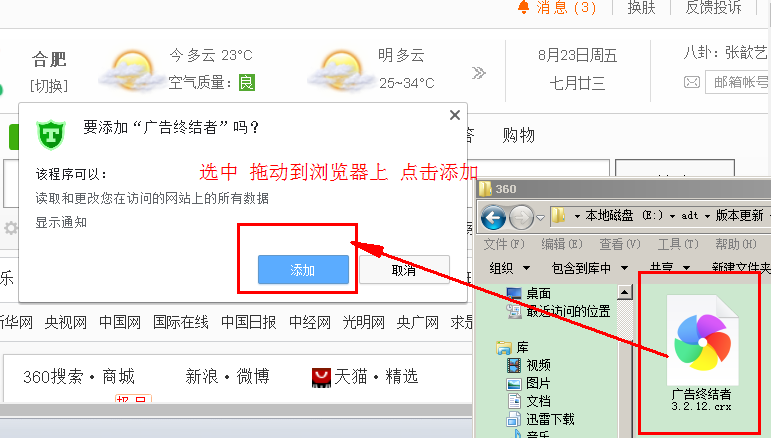
Task: Open the 中国网 link
Action: 119,322
